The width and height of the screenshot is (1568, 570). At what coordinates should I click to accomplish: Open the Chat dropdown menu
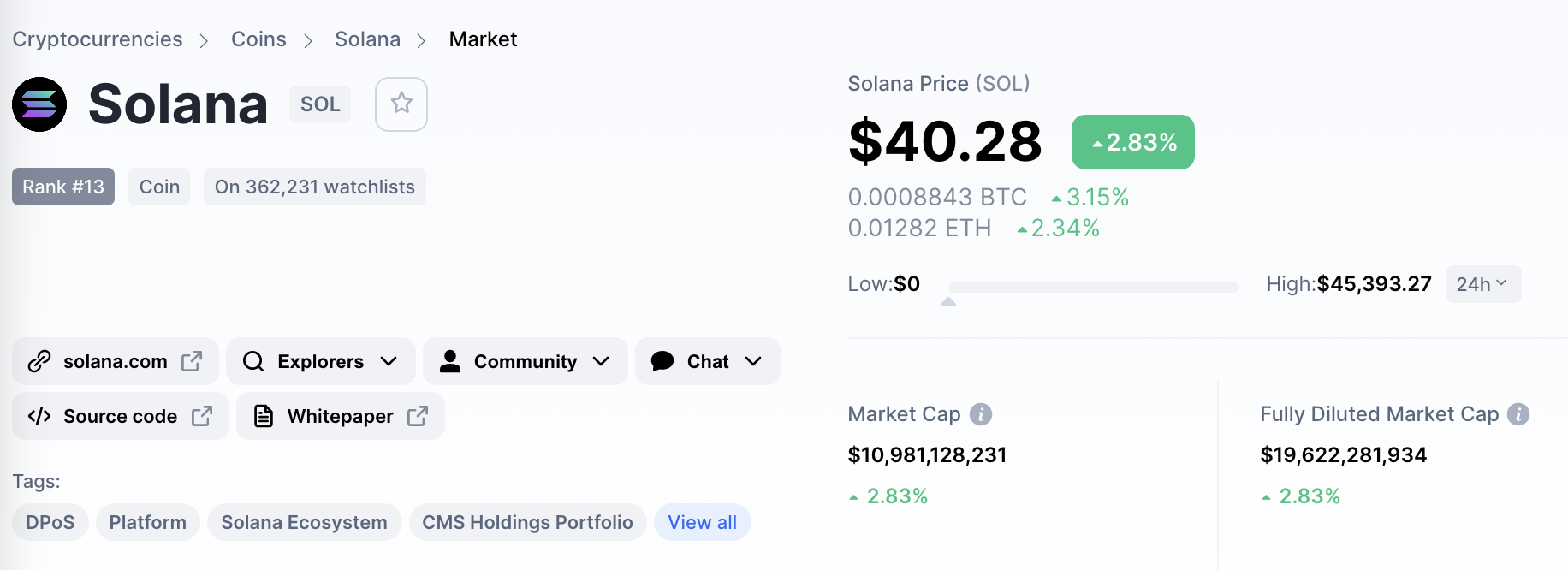coord(708,361)
